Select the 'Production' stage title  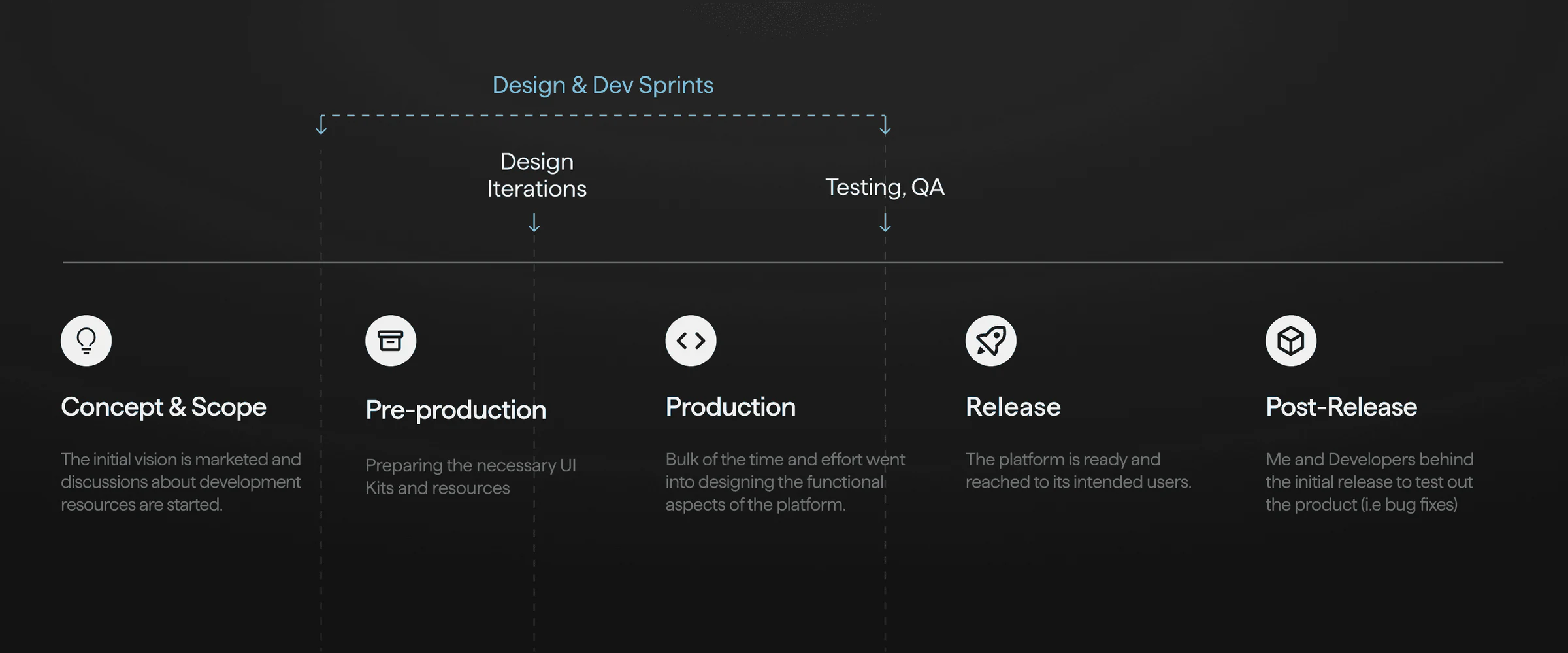point(730,407)
